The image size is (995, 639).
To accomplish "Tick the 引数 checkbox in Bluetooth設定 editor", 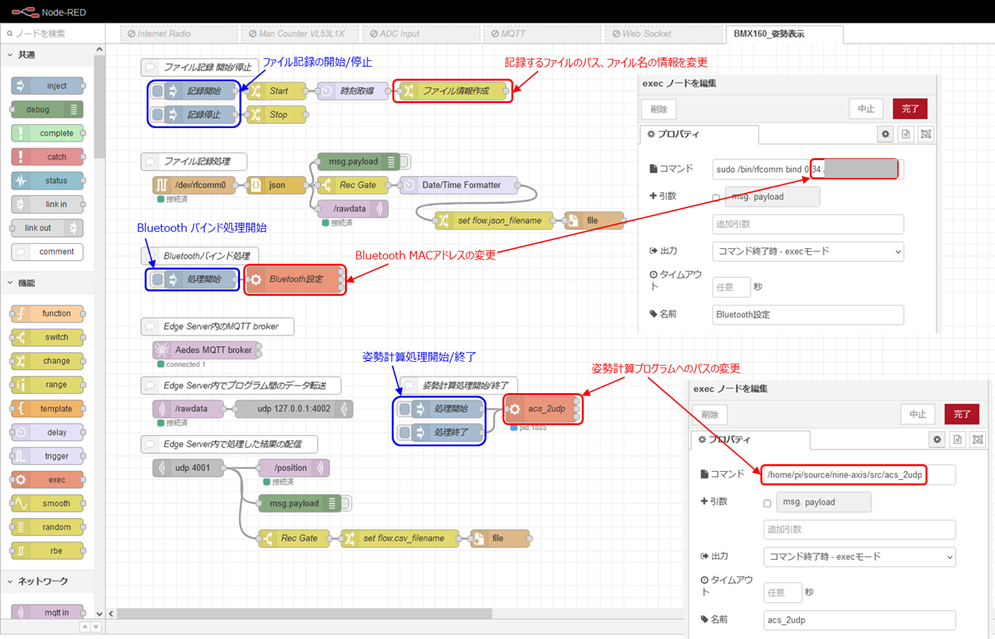I will click(716, 198).
